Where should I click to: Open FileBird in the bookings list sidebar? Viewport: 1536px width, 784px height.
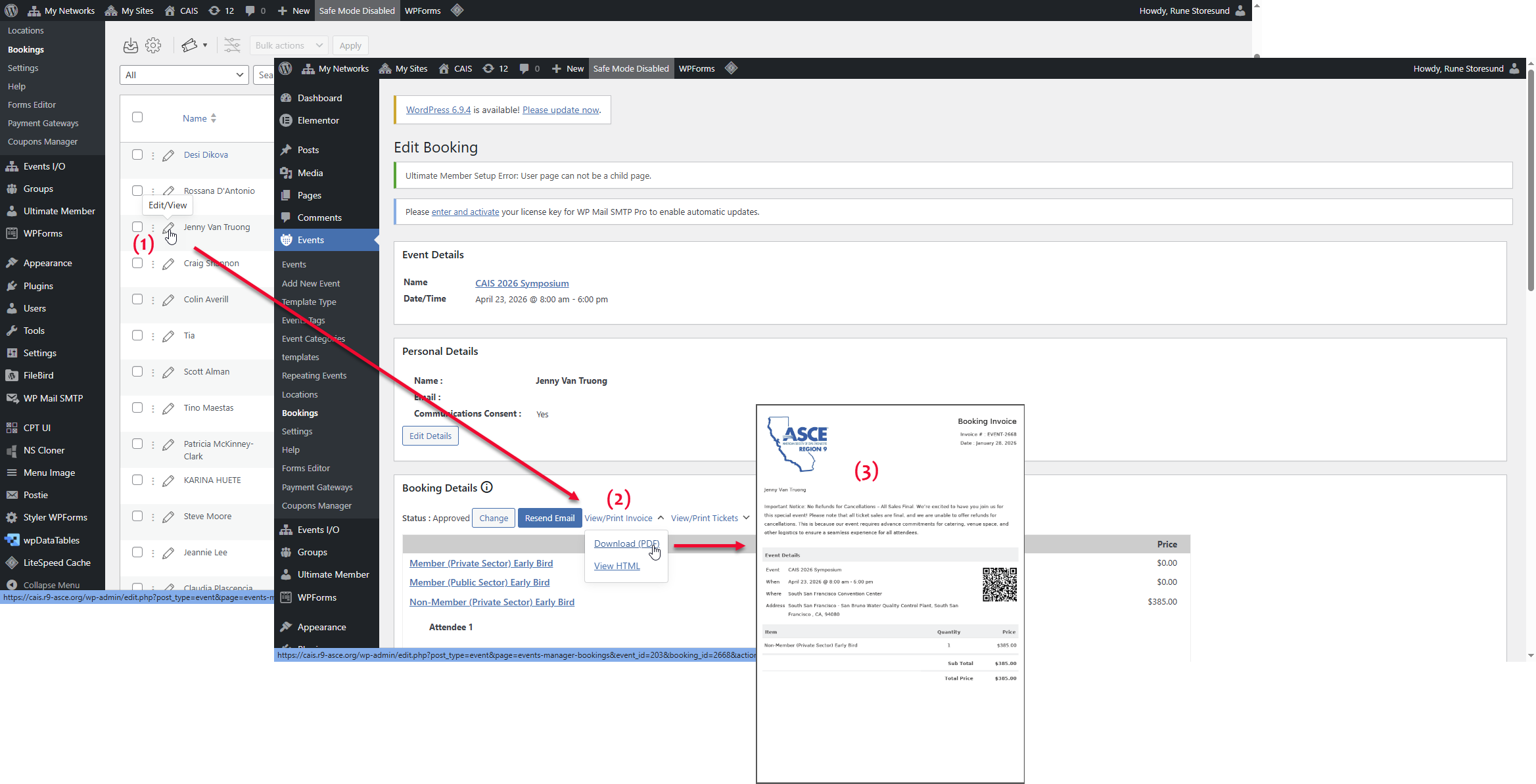[x=38, y=375]
